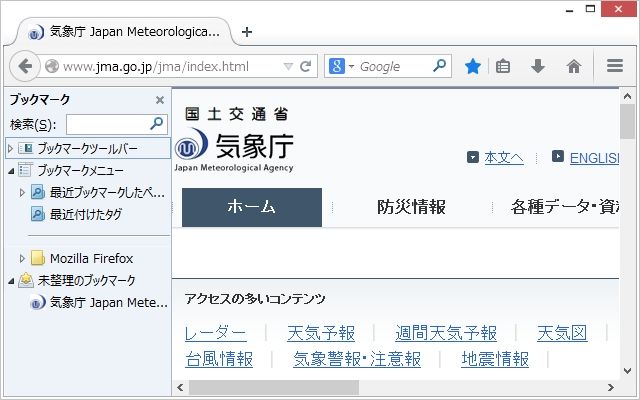Click the horizontal scrollbar right arrow
640x400 pixels.
611,387
